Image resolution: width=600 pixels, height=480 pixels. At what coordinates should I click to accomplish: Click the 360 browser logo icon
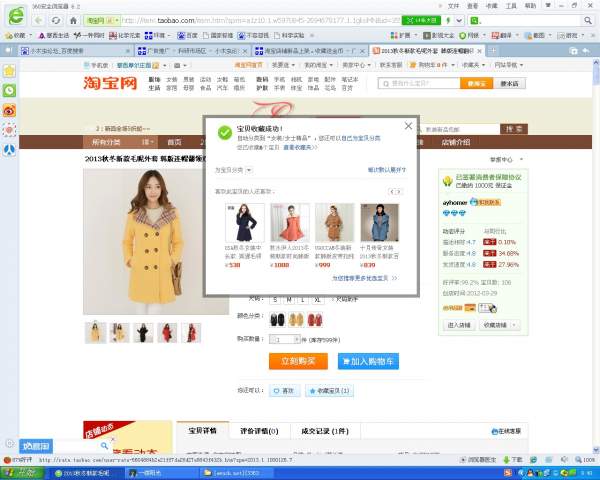pos(16,16)
